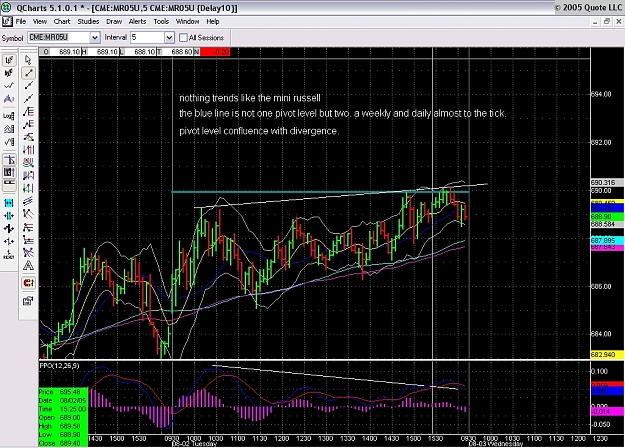
Task: Open the Alerts menu
Action: [138, 22]
